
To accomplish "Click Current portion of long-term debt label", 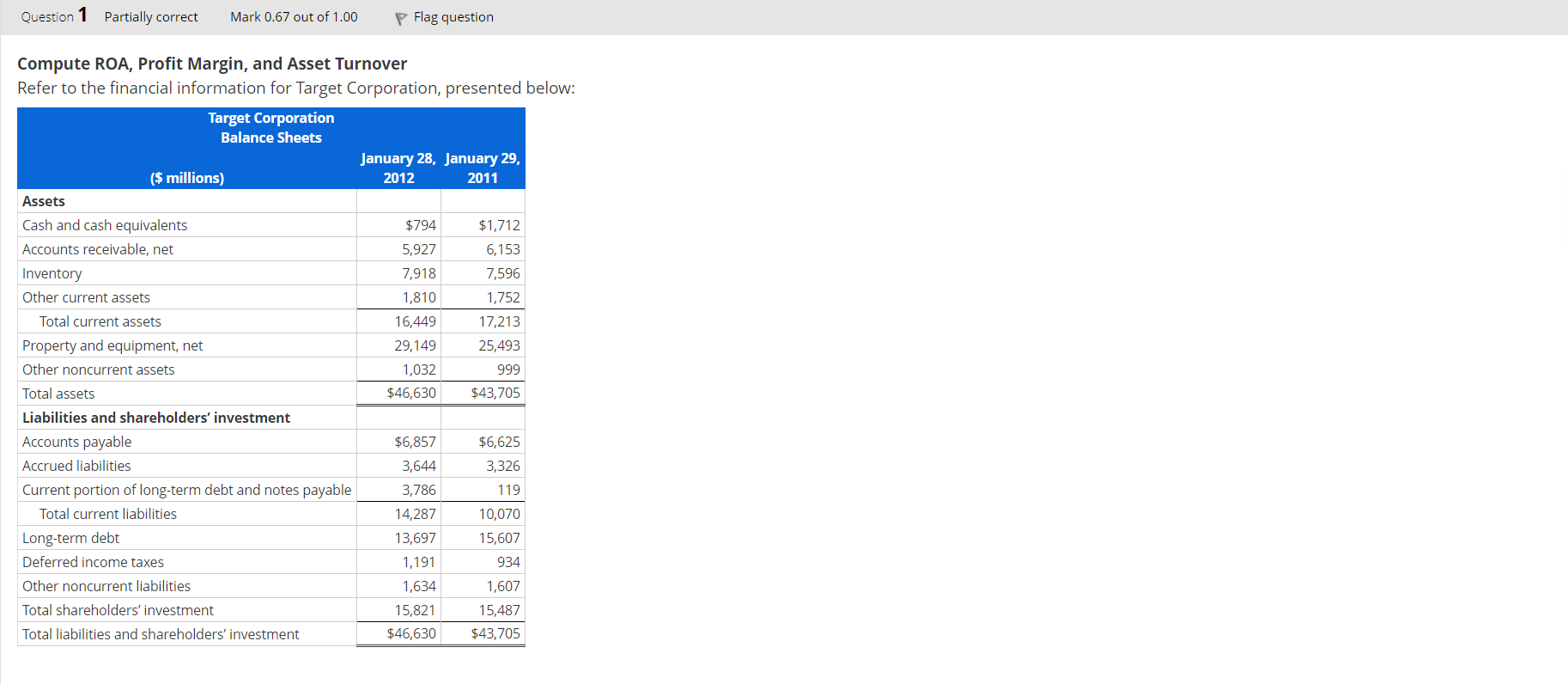I will click(x=187, y=490).
